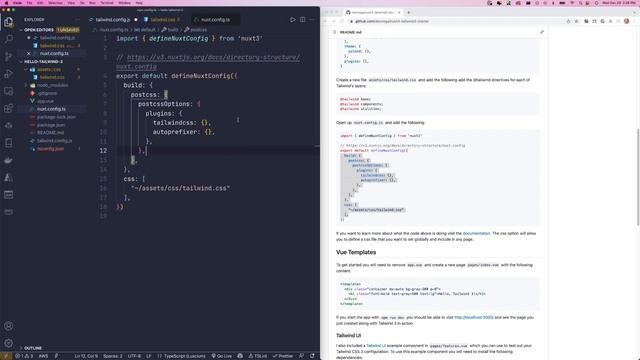Click the TSLint status bar item
Viewport: 640px width, 360px height.
point(258,356)
